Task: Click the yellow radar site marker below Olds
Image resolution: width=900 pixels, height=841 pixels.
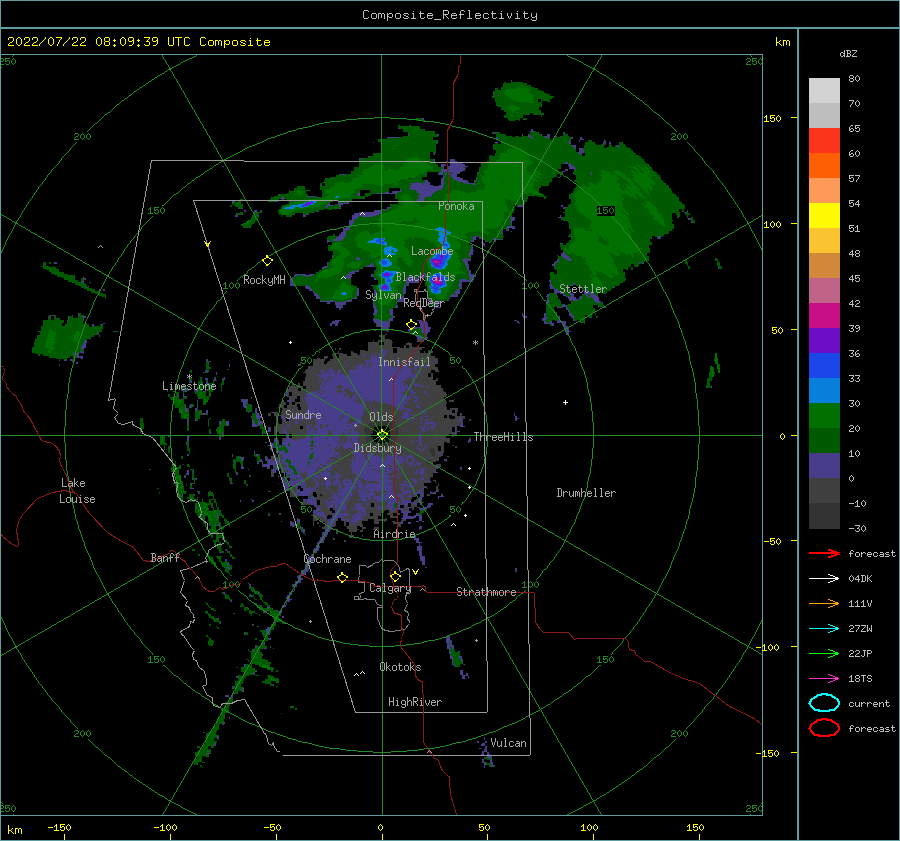Action: pos(382,435)
